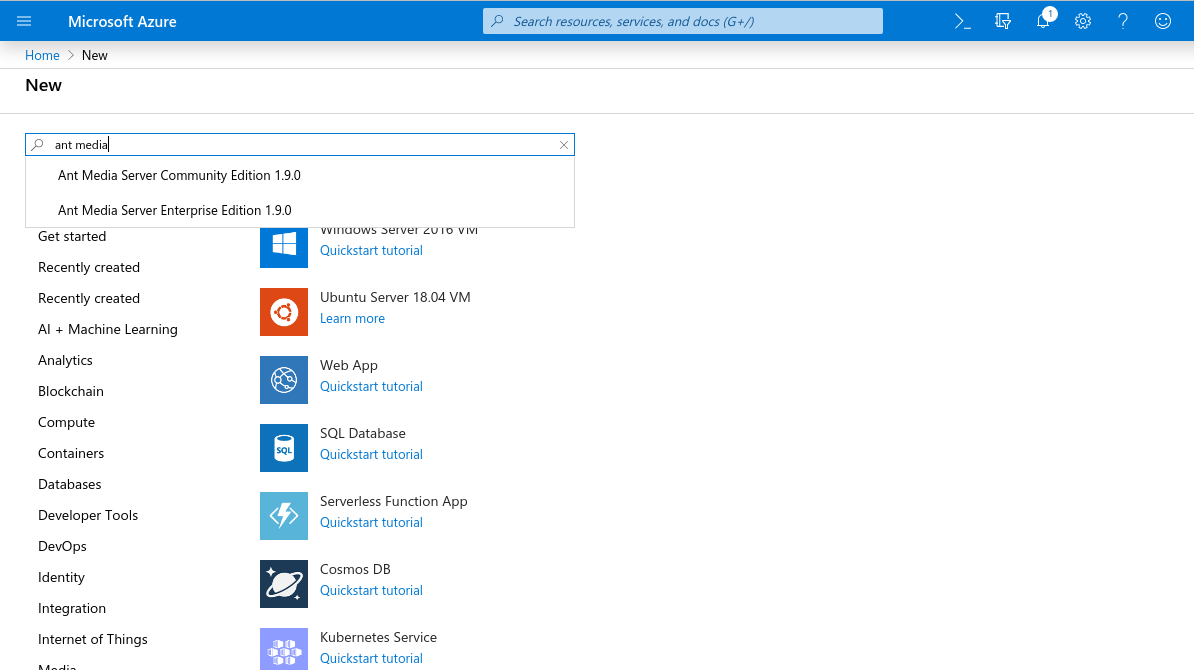Select Get started category
1194x670 pixels.
[x=72, y=236]
